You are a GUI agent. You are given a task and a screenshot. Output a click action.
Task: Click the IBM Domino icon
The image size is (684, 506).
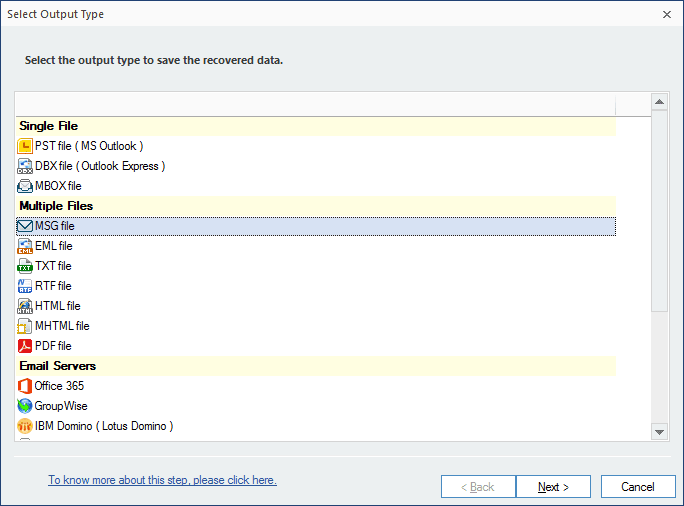coord(25,426)
